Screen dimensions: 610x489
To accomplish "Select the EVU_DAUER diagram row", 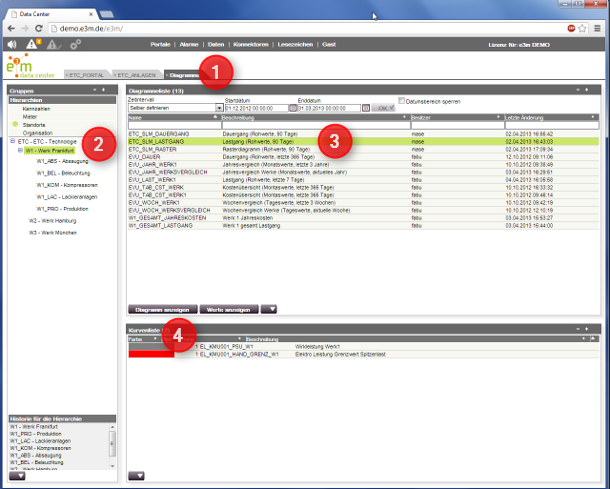I will click(x=363, y=157).
